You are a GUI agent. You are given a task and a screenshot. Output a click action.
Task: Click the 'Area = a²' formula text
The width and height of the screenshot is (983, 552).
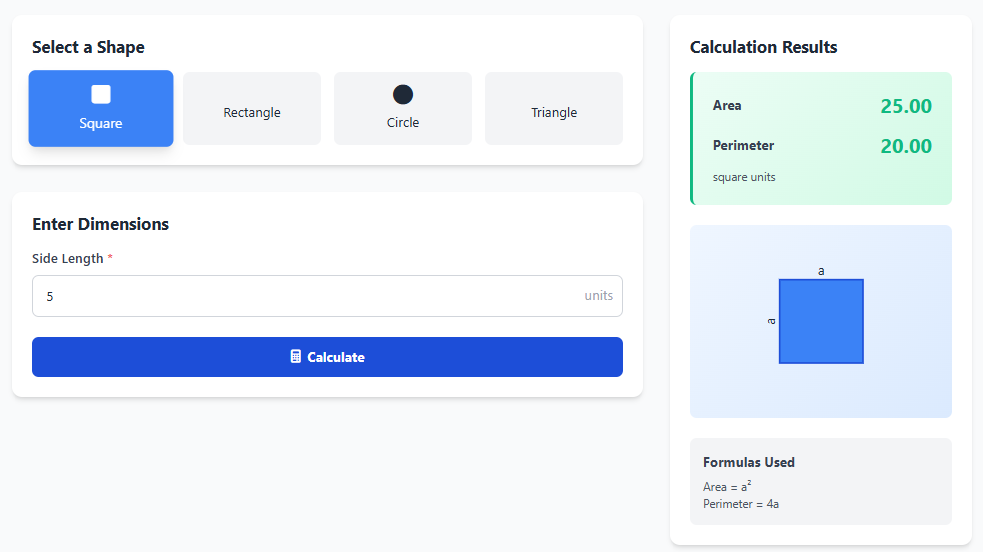(727, 487)
